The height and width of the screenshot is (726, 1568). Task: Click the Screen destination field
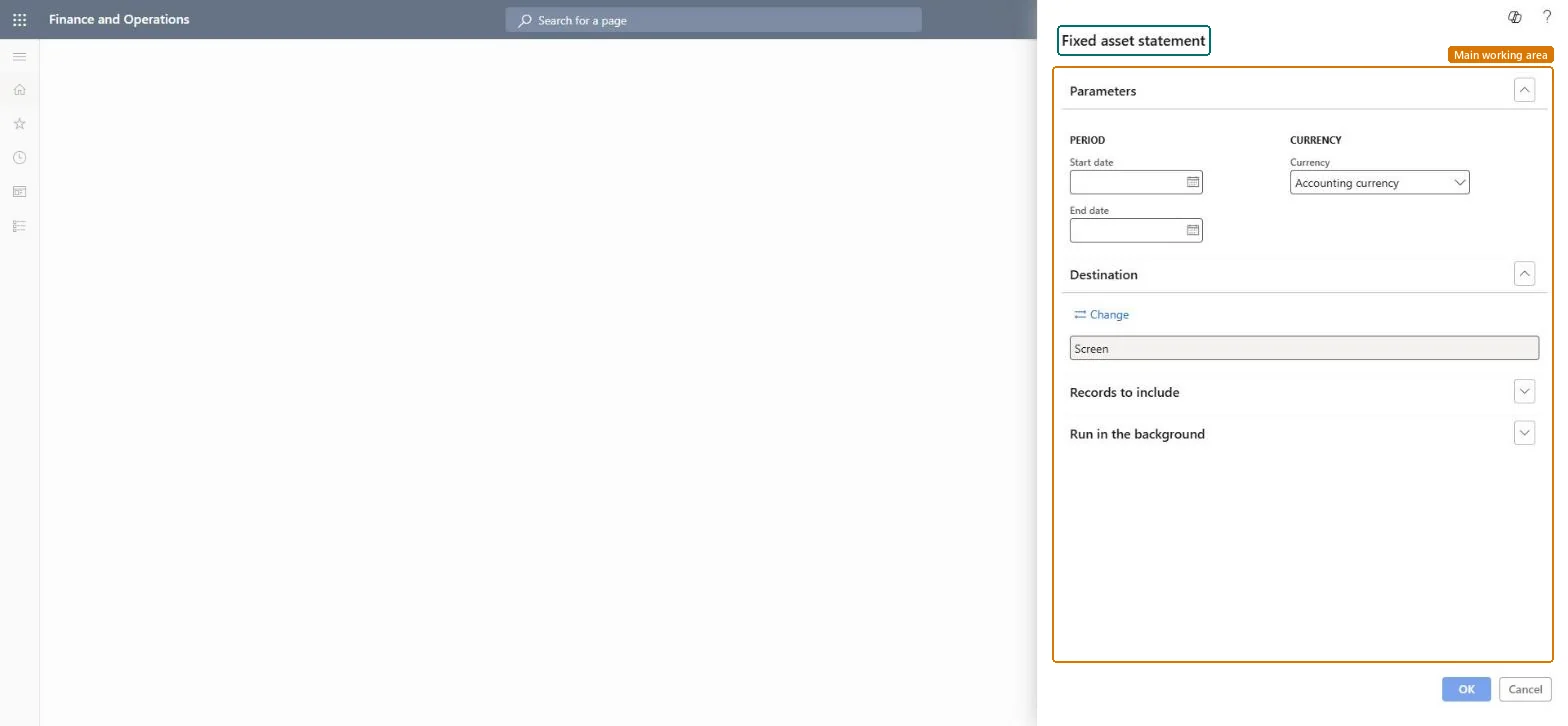pos(1304,348)
